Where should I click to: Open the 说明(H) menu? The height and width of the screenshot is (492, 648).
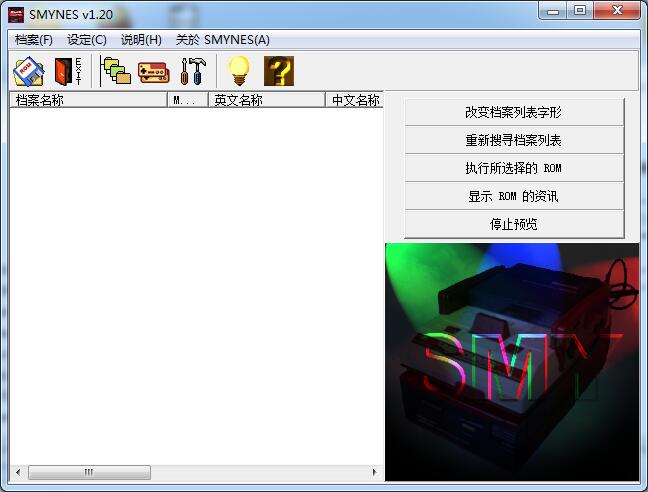tap(141, 40)
